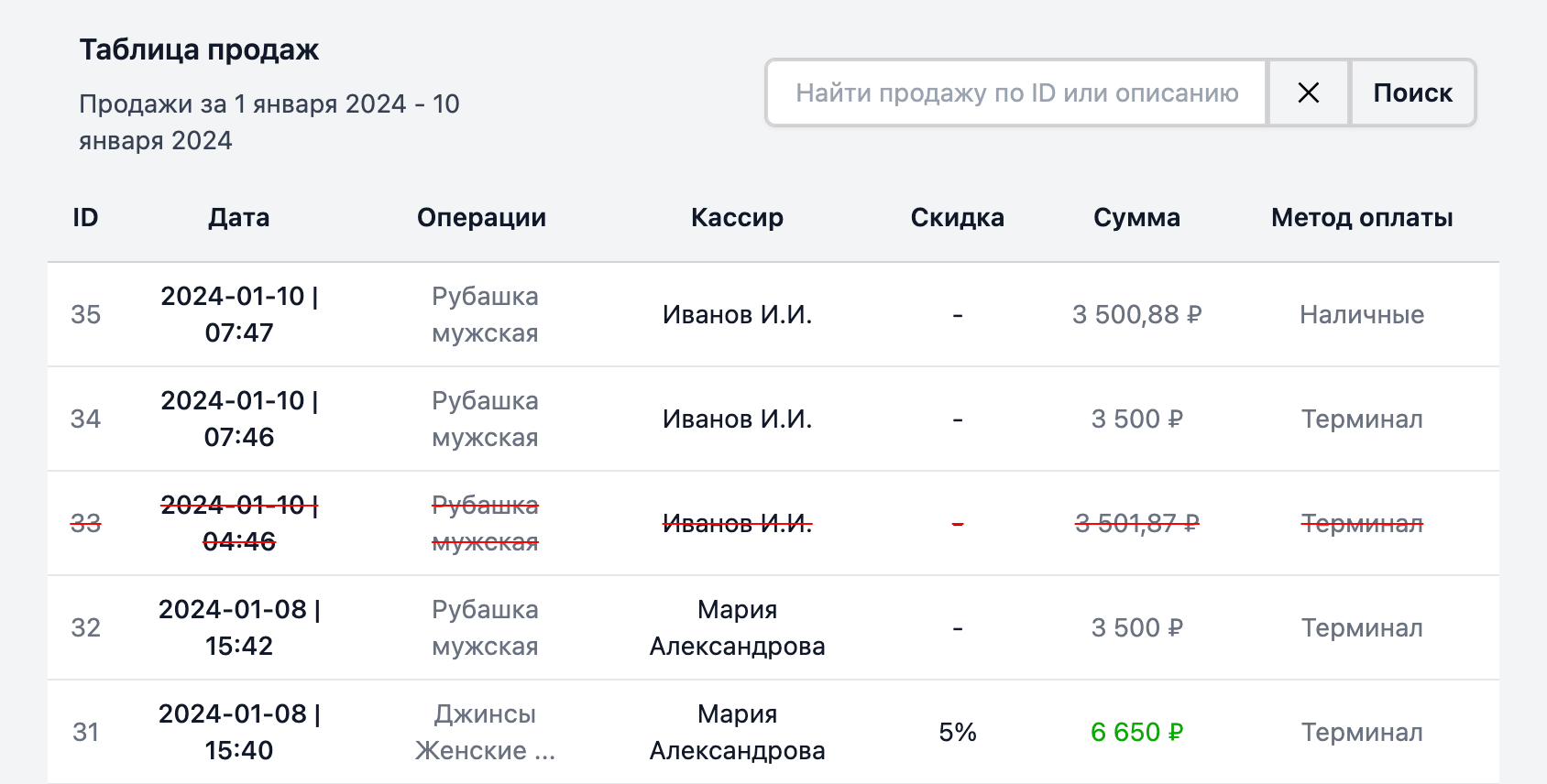Select the 5% discount cell

click(x=957, y=733)
